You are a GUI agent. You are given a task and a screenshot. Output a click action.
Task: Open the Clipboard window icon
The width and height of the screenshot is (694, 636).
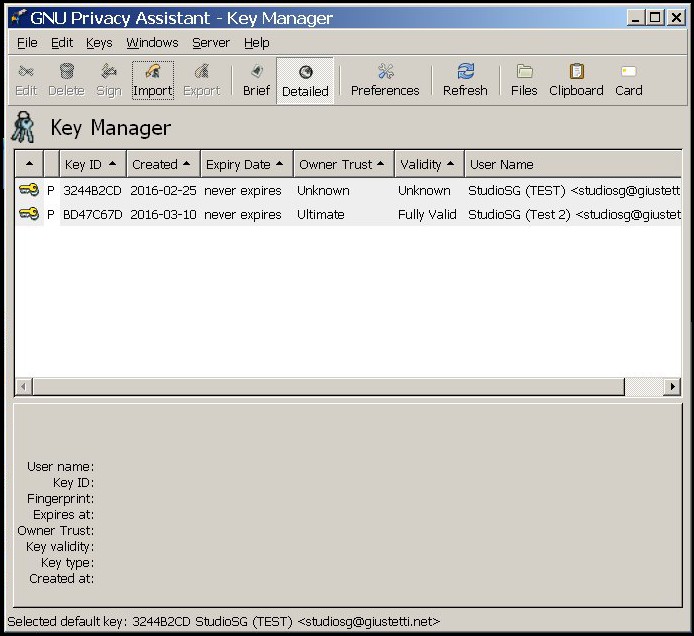pyautogui.click(x=576, y=81)
